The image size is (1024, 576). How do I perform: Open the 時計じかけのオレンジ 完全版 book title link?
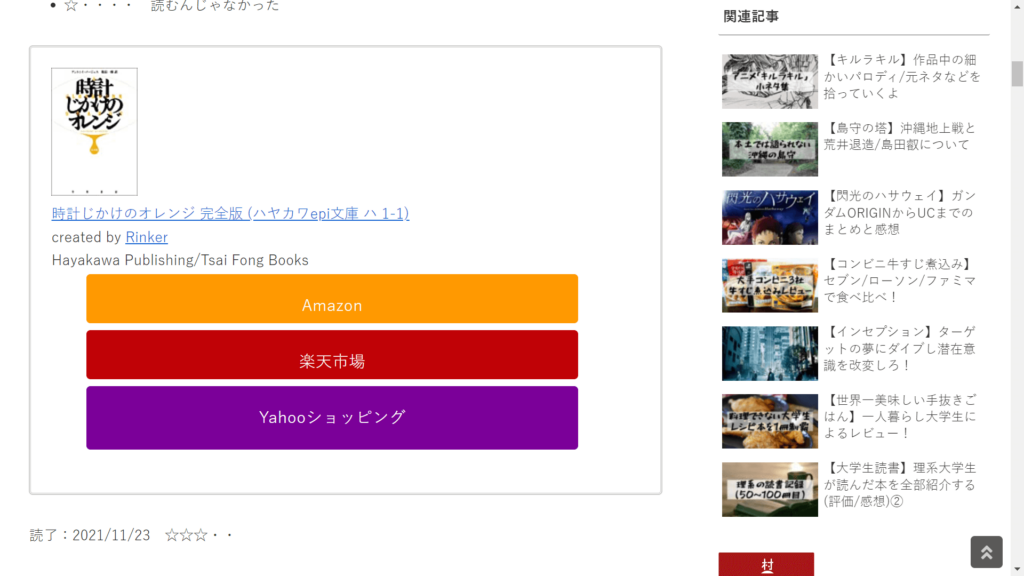(231, 214)
